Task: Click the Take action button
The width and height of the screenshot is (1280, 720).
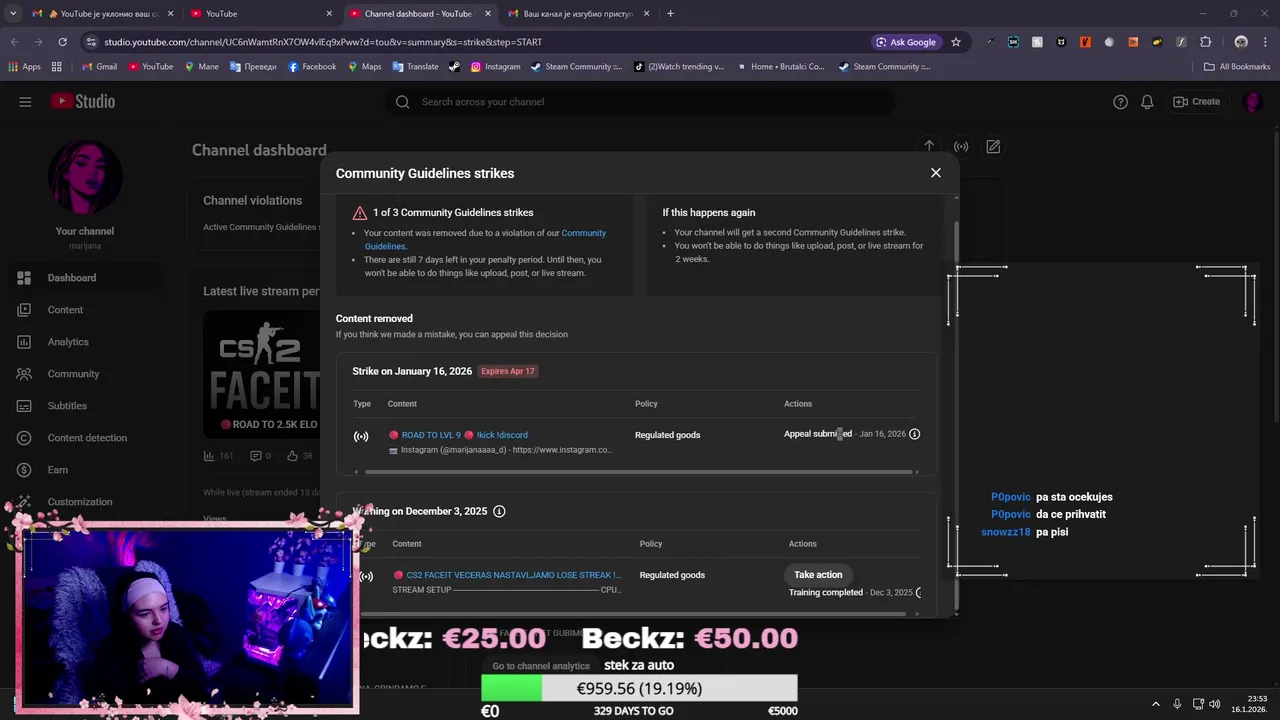Action: 818,575
